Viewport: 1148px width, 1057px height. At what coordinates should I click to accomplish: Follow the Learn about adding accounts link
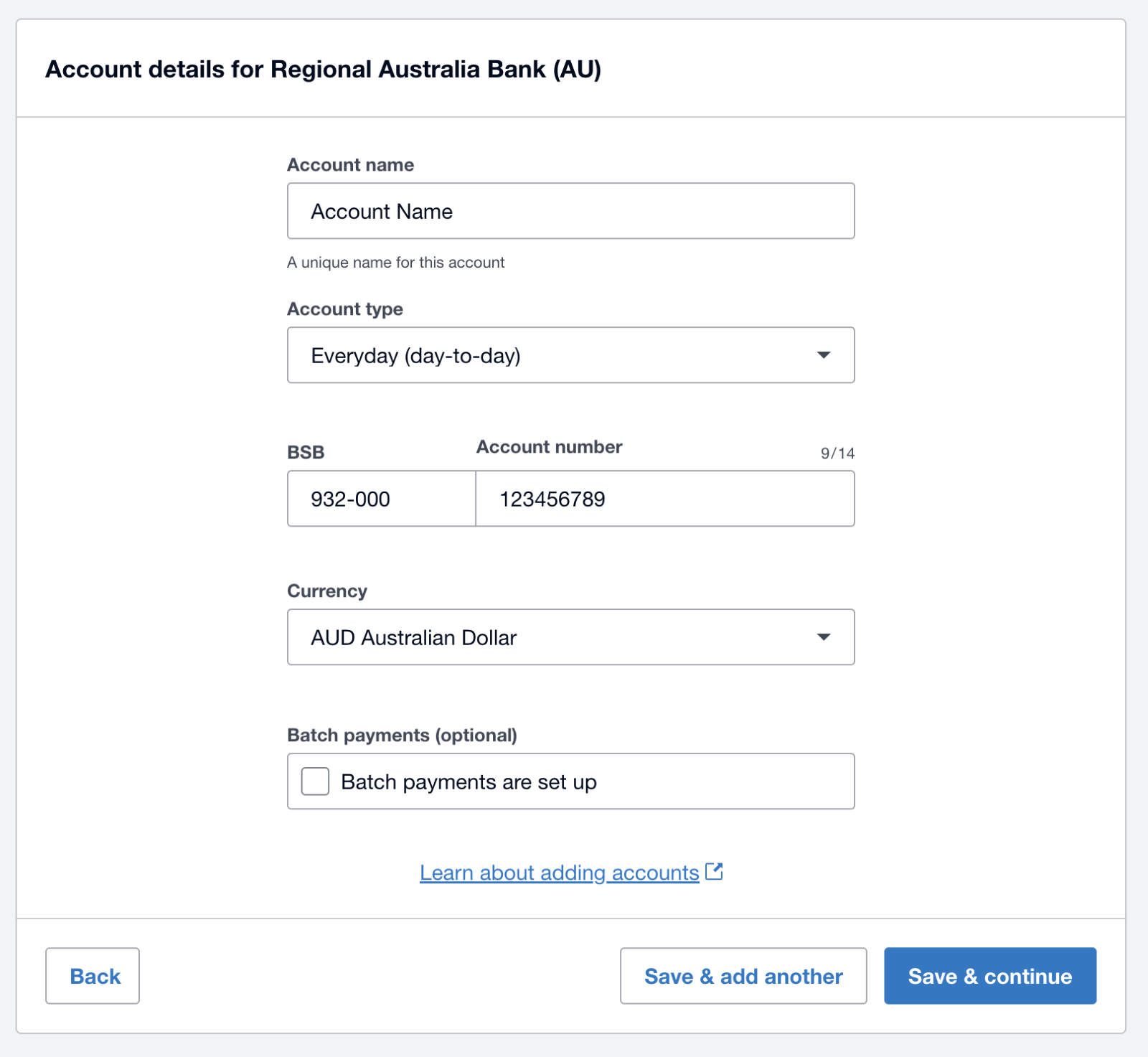[x=560, y=872]
